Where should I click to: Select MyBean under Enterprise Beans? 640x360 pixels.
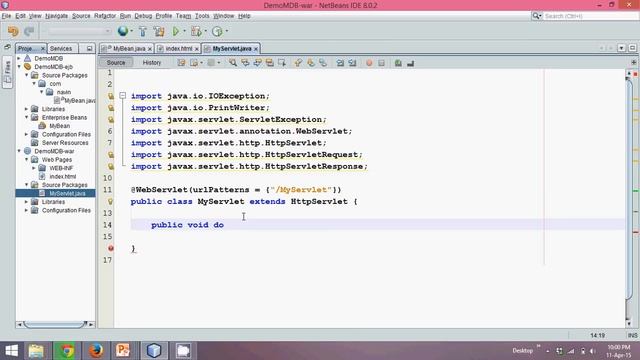60,126
